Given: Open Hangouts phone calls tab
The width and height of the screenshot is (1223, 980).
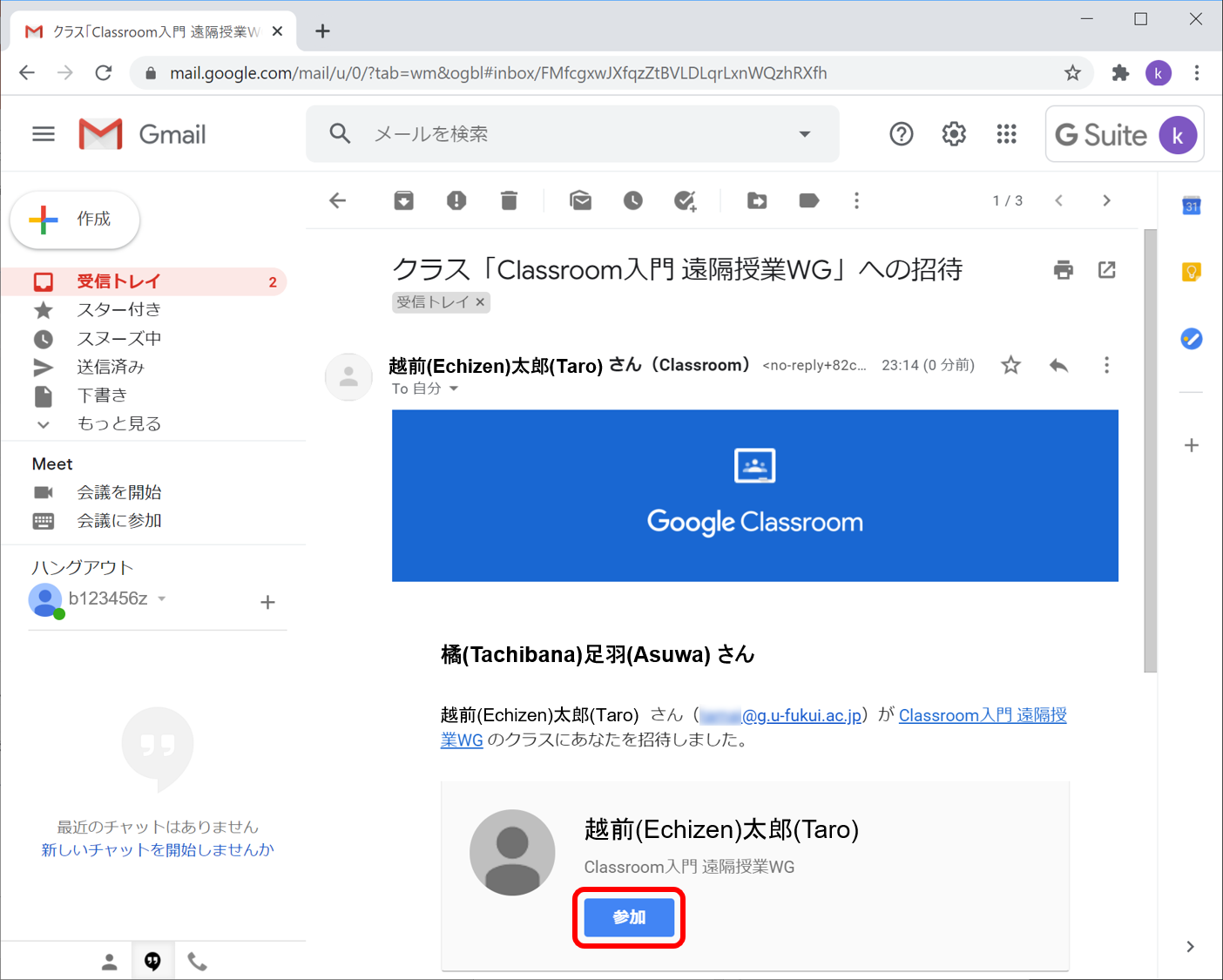Looking at the screenshot, I should tap(198, 962).
